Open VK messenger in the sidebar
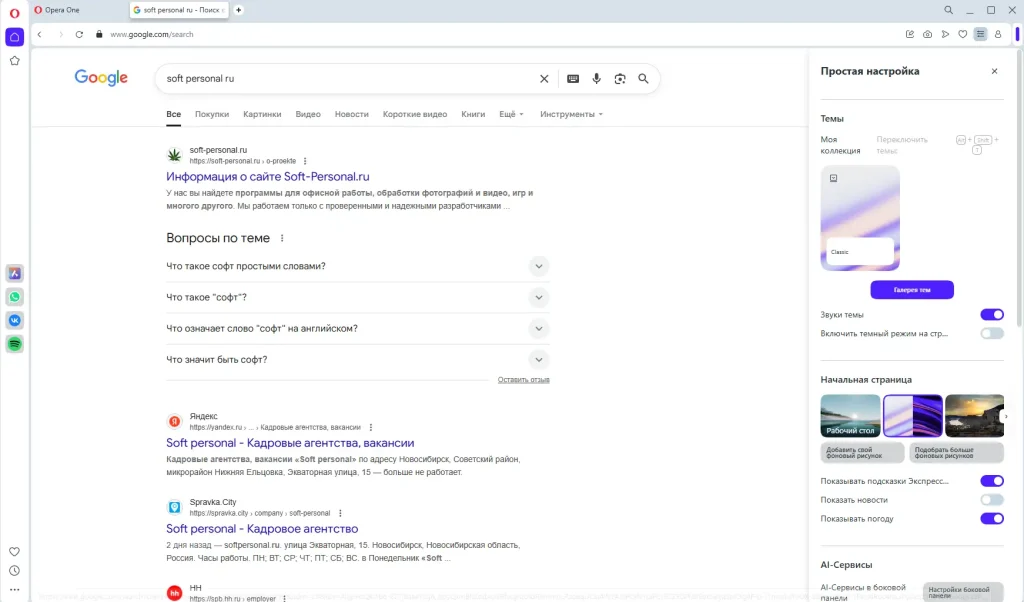Image resolution: width=1024 pixels, height=602 pixels. point(15,321)
